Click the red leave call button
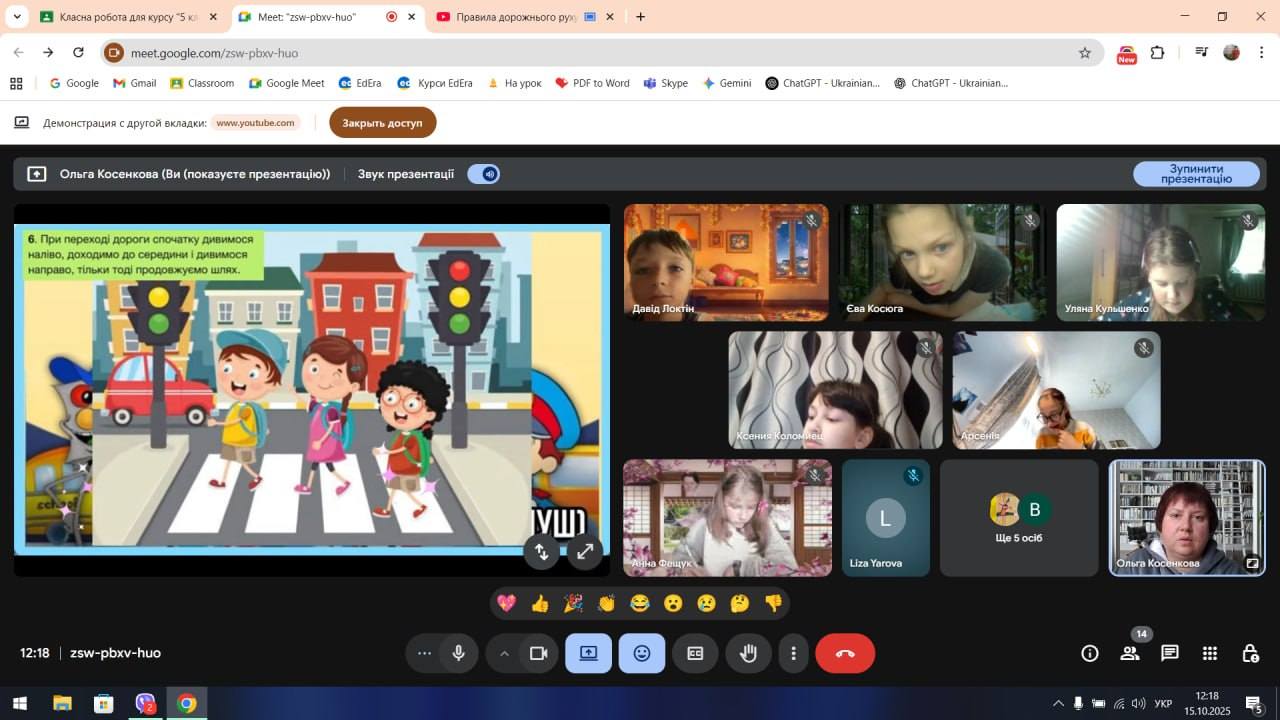This screenshot has height=720, width=1280. point(845,653)
